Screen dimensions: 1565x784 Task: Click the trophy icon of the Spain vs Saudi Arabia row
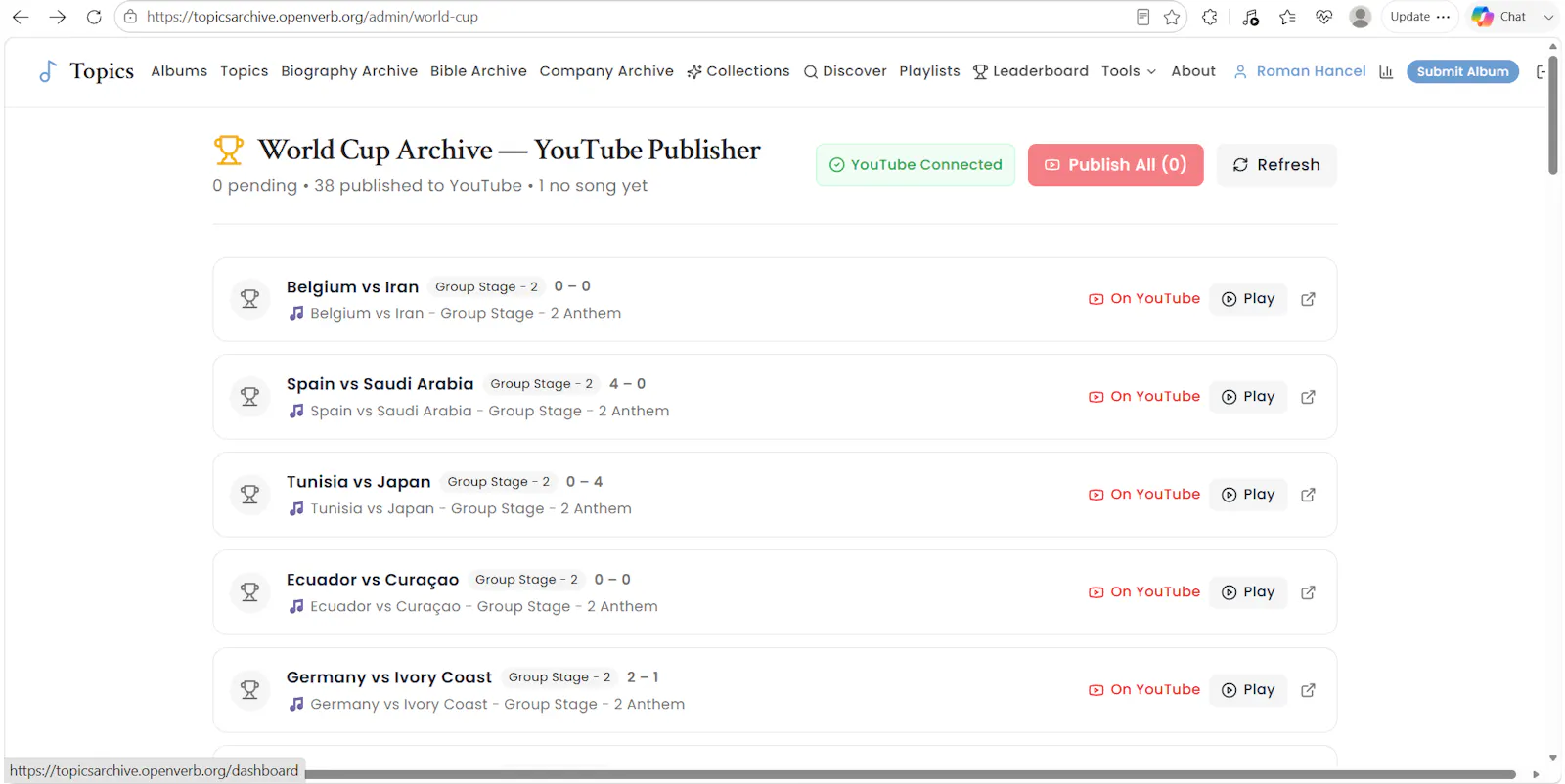pos(250,397)
